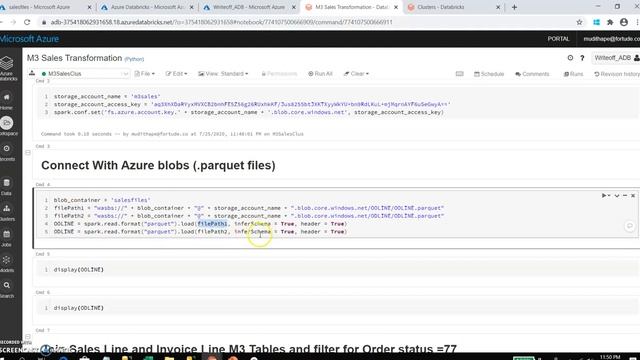Add comment on Cmd 4 cell bubble icon
Image resolution: width=640 pixels, height=360 pixels.
(x=629, y=226)
